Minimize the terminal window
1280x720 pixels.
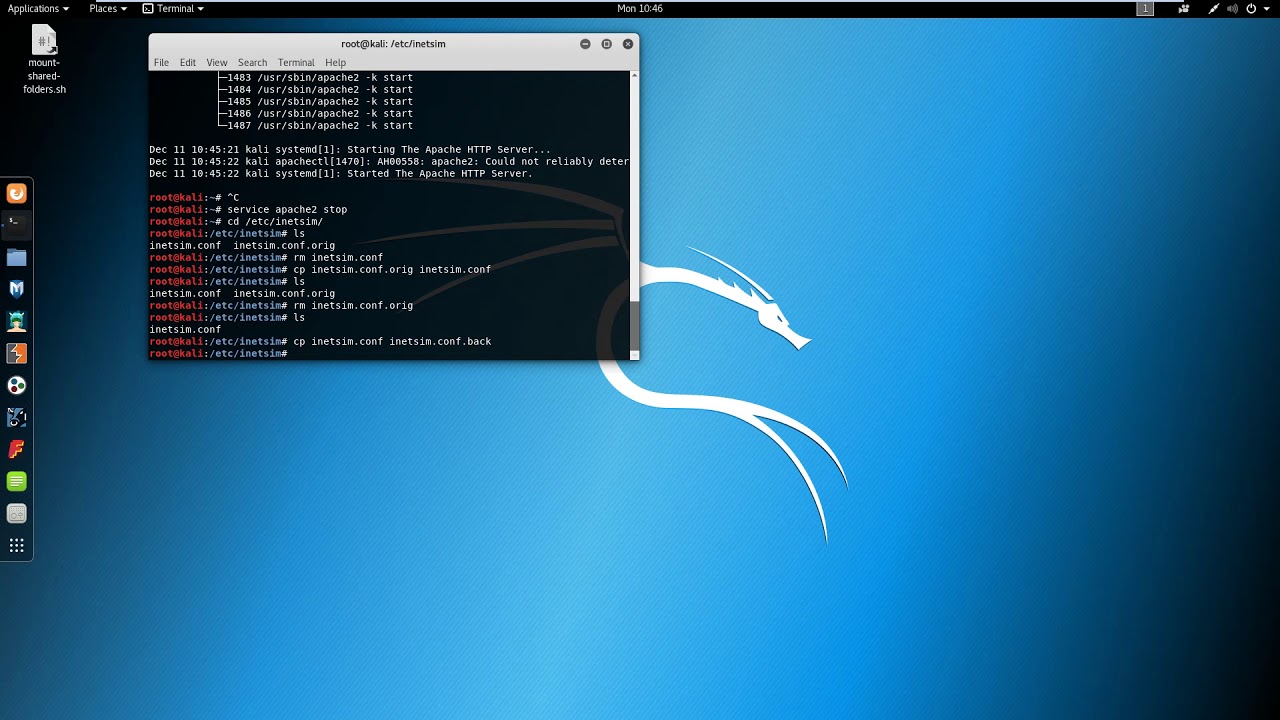pyautogui.click(x=585, y=44)
